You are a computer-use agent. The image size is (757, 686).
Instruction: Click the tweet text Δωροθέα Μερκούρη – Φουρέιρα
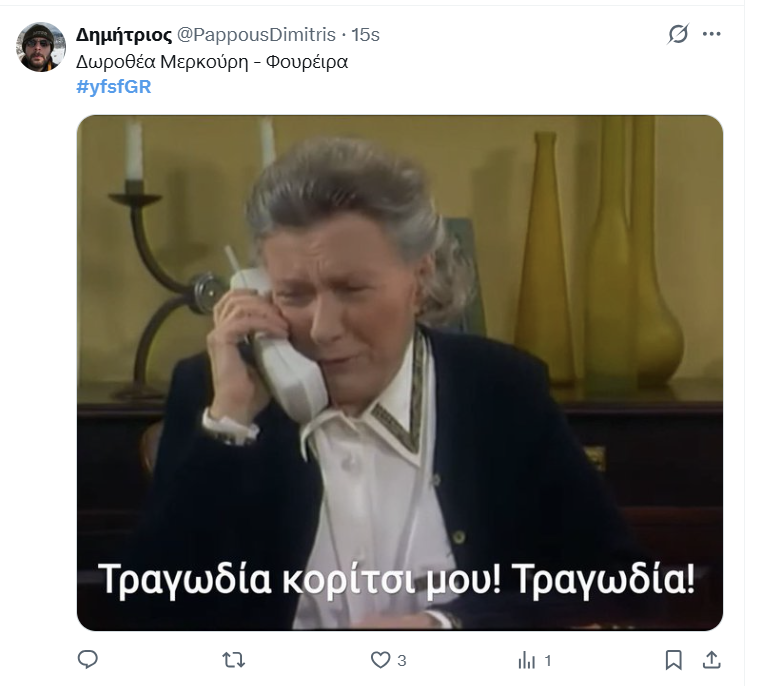click(x=212, y=62)
